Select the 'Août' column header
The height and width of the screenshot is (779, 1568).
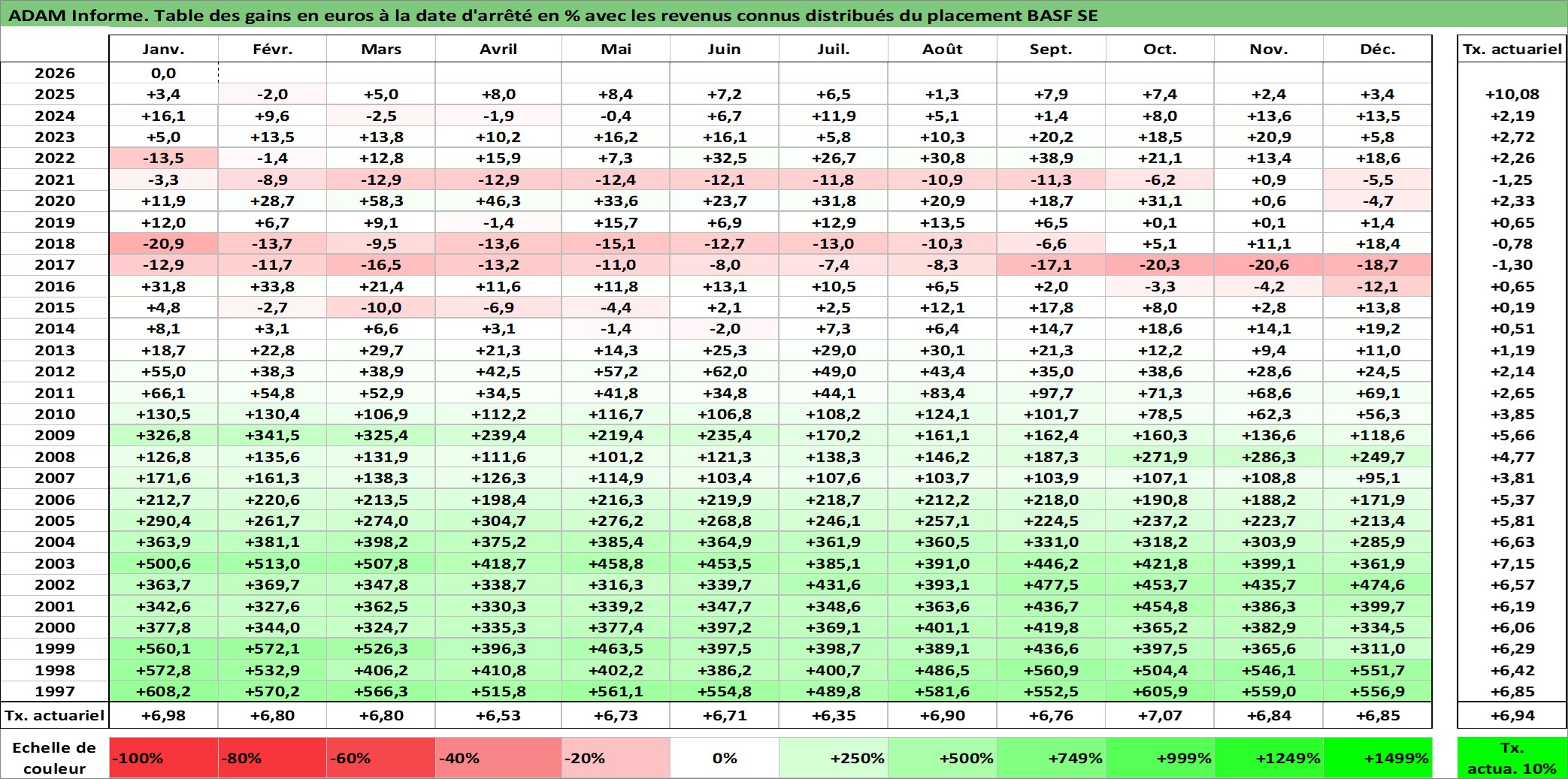click(x=943, y=49)
